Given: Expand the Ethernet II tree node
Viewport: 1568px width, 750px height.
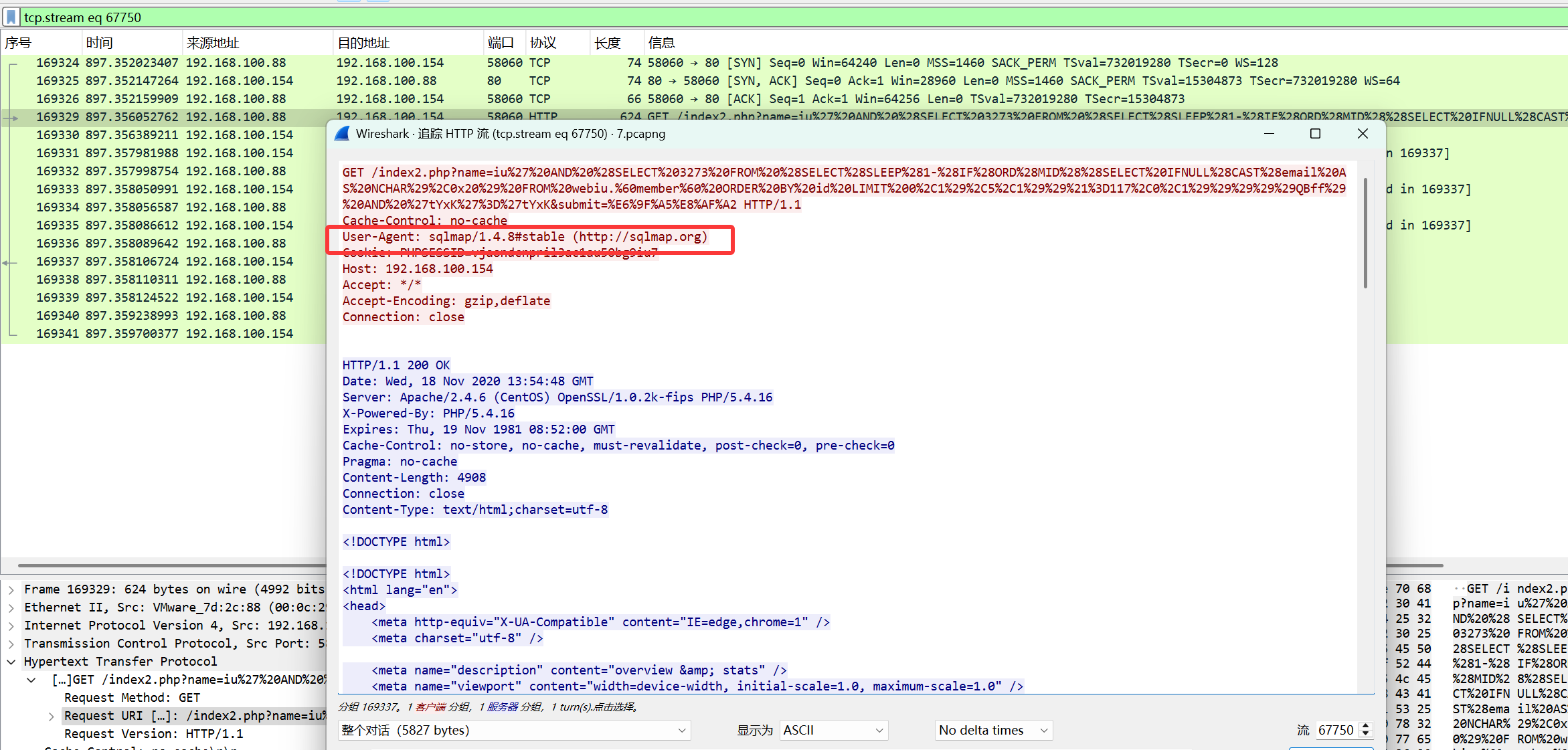Looking at the screenshot, I should tap(11, 607).
